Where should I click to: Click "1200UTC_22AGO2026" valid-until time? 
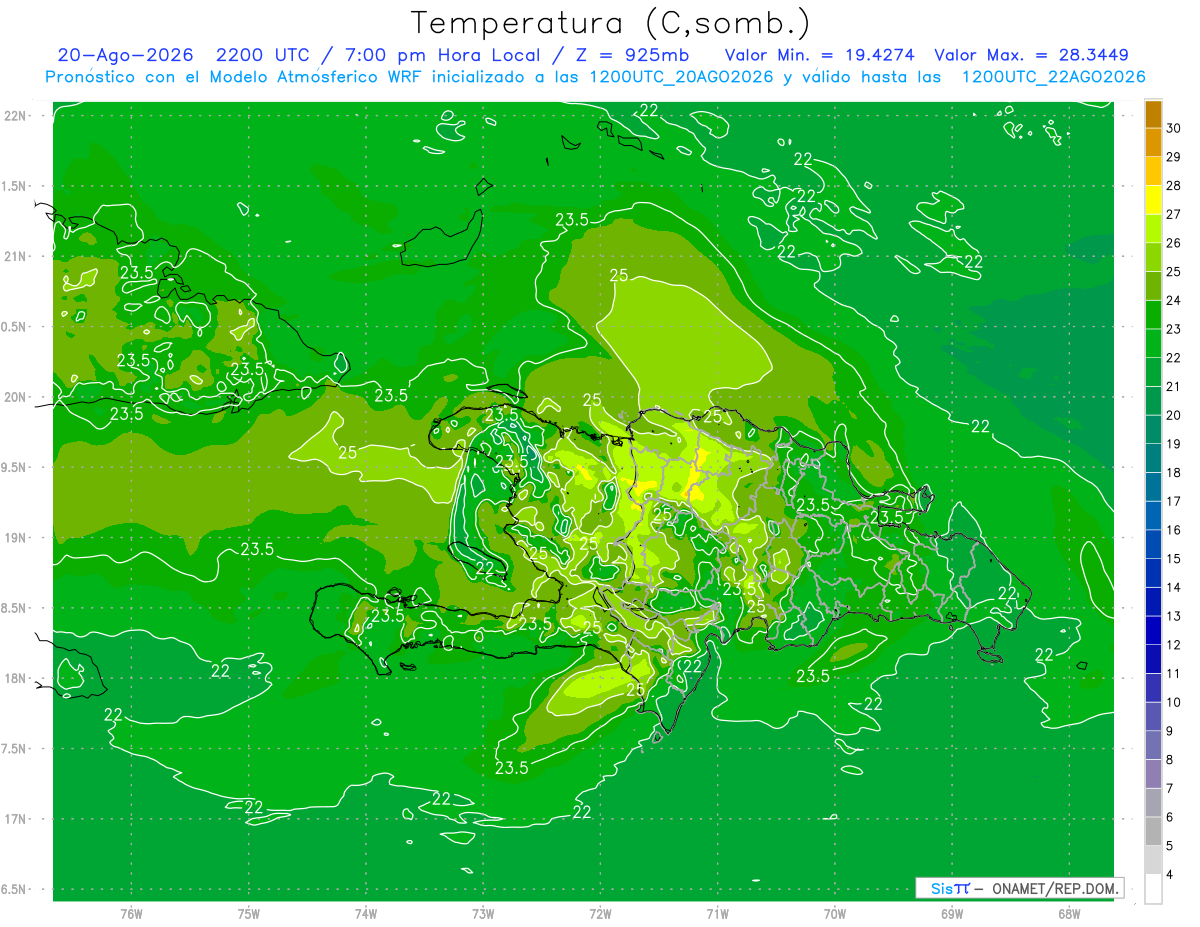coord(1053,77)
